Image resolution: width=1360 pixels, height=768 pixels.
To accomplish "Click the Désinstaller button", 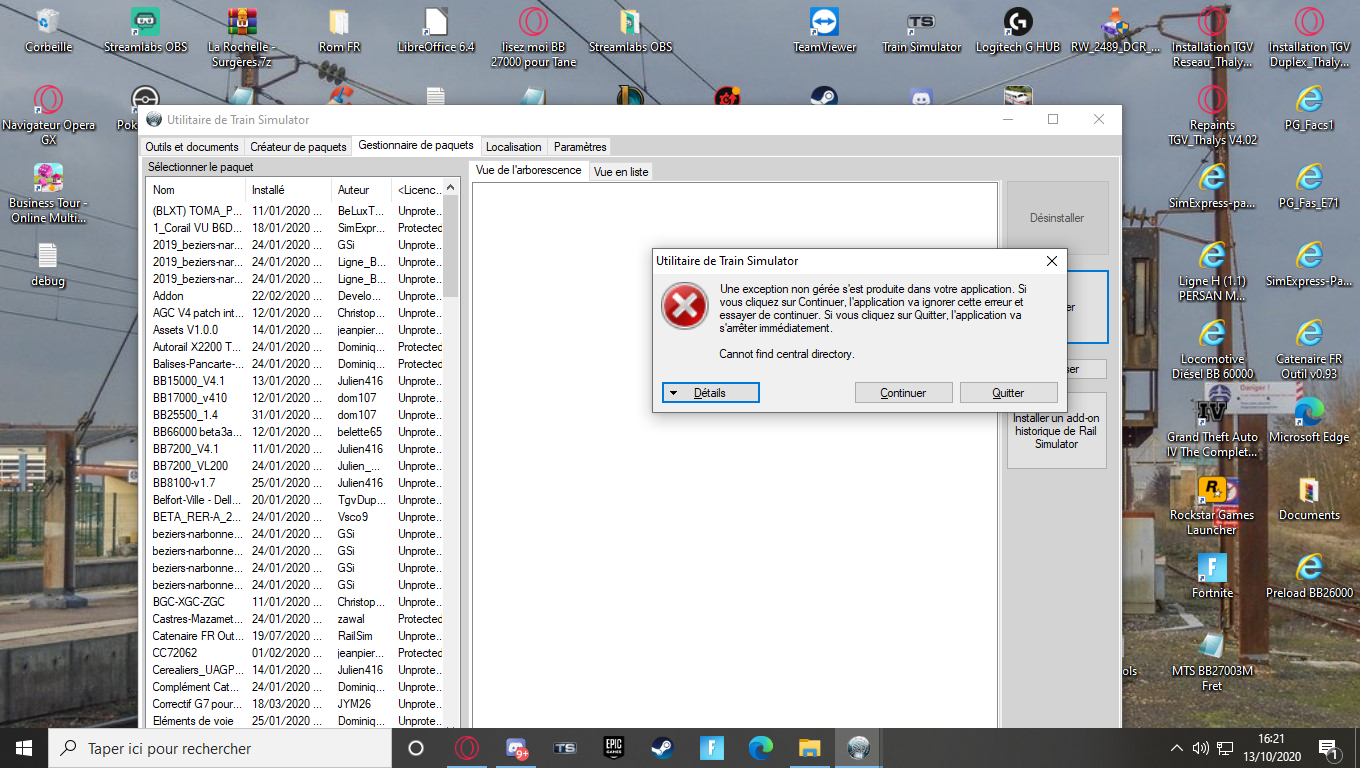I will point(1057,218).
